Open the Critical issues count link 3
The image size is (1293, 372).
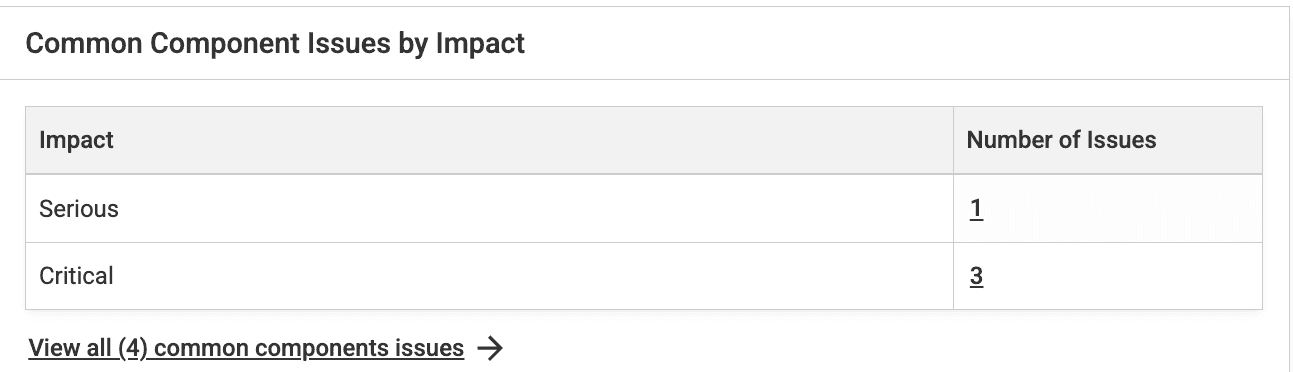976,276
